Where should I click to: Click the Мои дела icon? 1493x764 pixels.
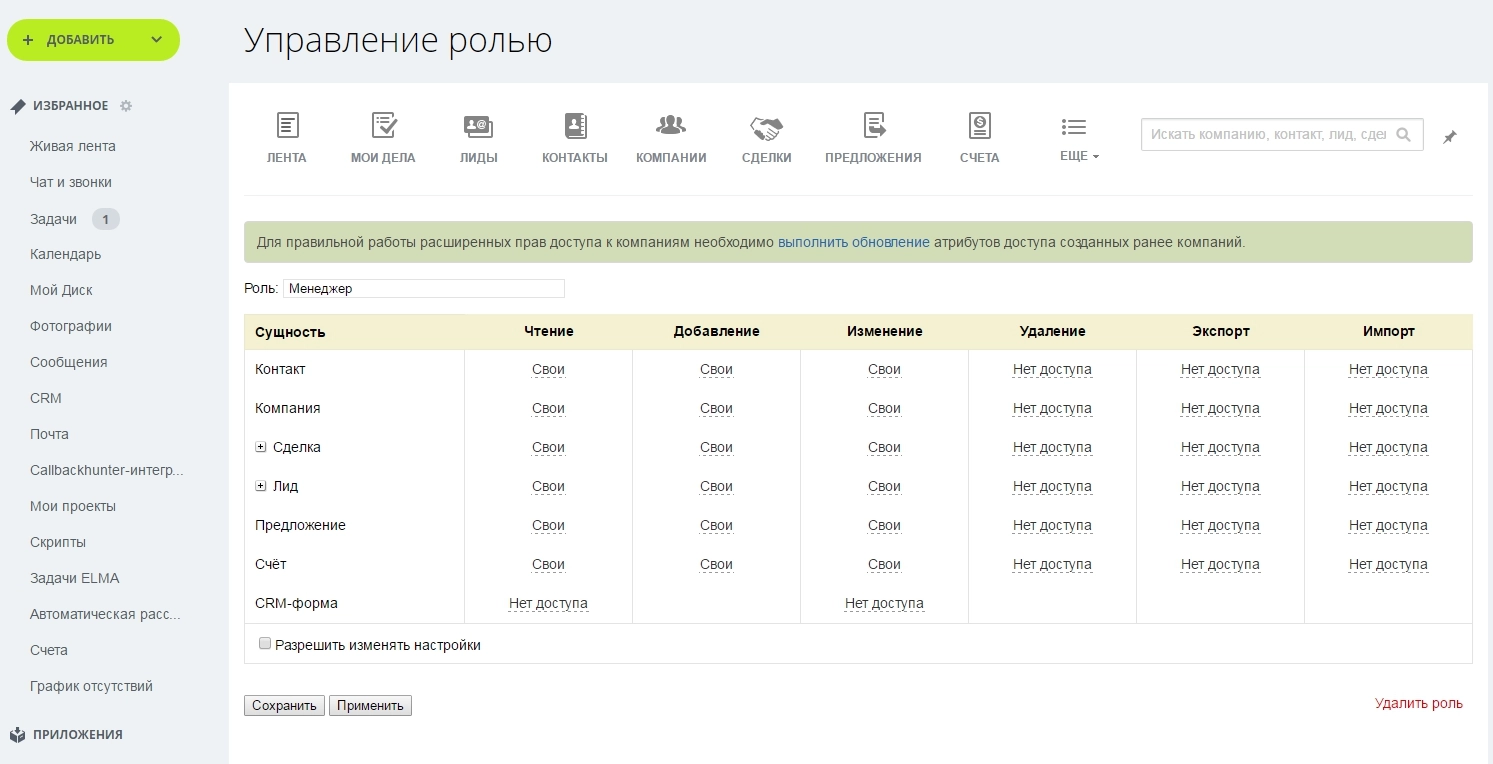pos(383,126)
